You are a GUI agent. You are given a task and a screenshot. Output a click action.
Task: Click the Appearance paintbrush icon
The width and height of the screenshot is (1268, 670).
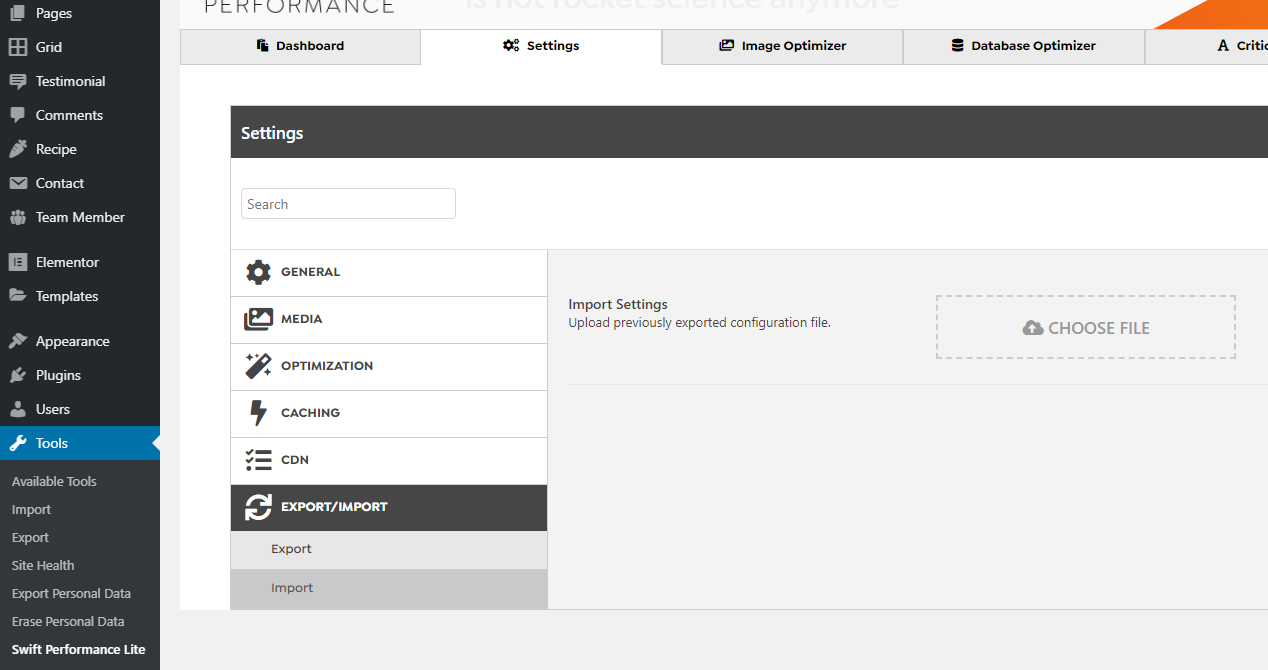18,341
